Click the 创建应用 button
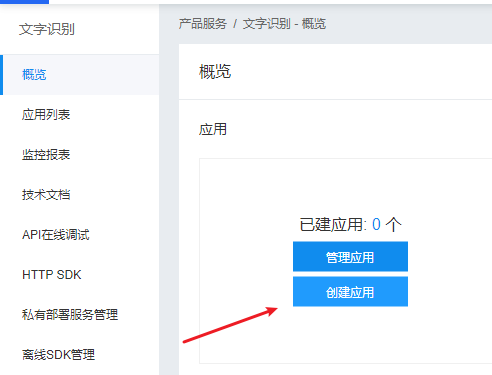 [x=350, y=292]
